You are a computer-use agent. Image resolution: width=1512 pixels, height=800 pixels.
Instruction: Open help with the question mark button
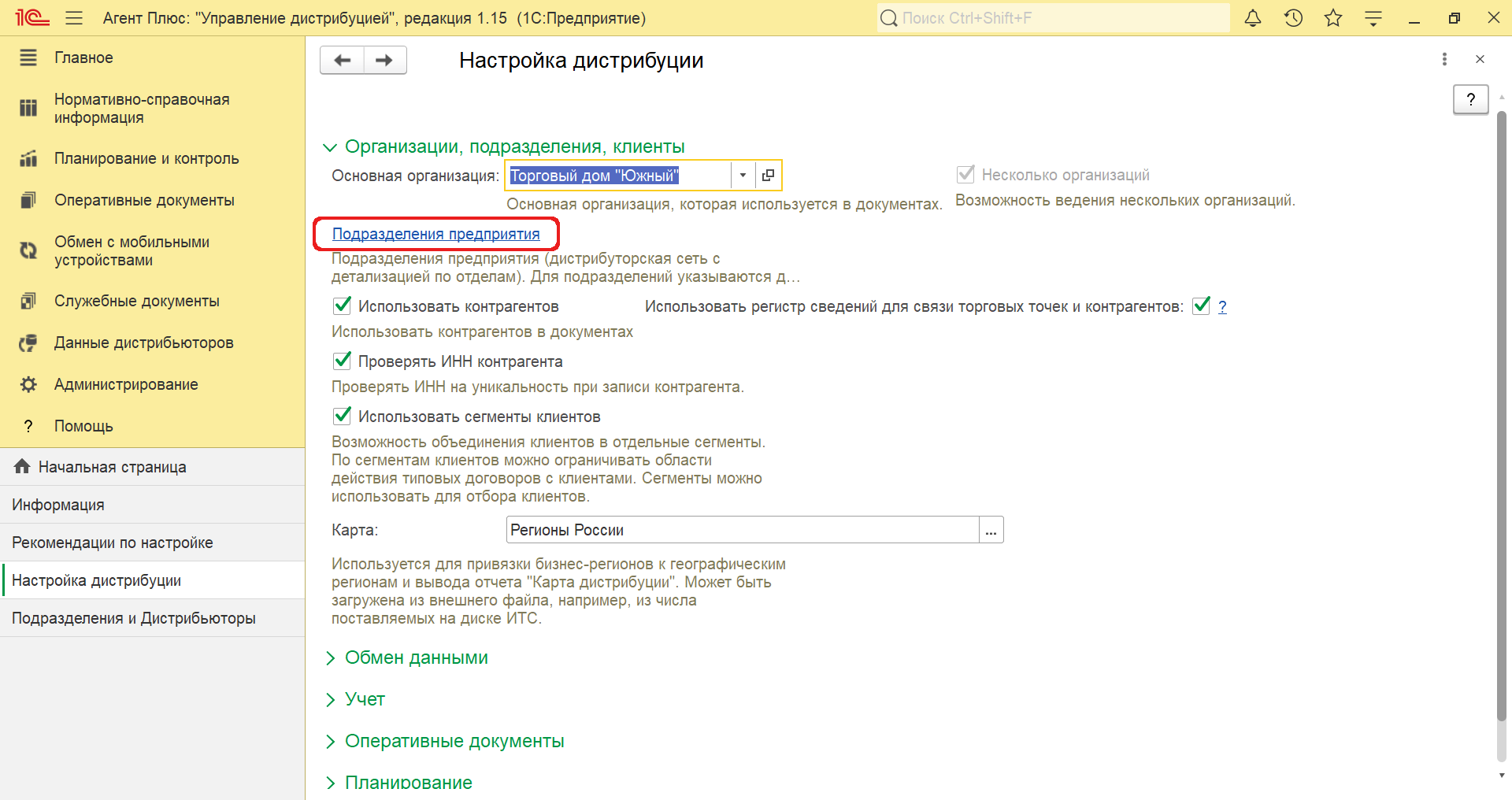[x=1470, y=99]
